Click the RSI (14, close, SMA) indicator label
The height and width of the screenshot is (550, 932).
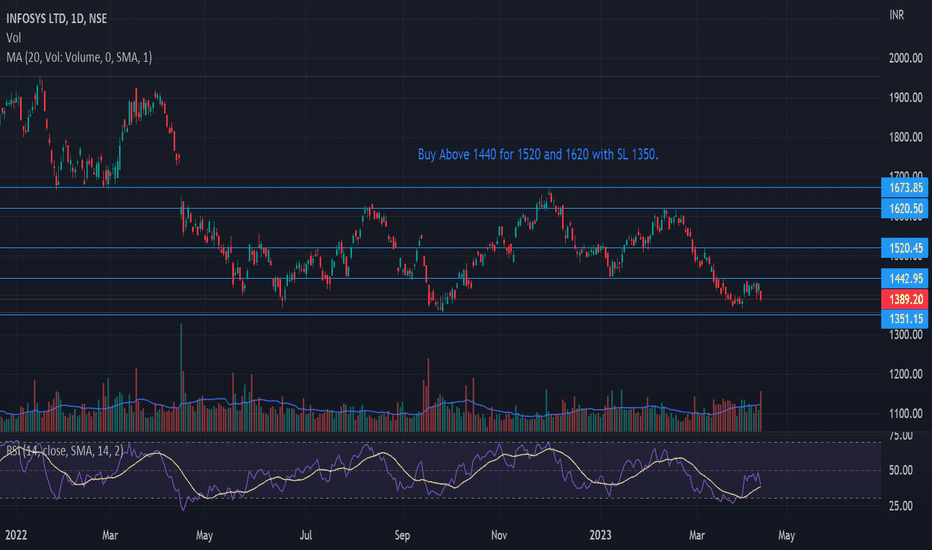[65, 451]
